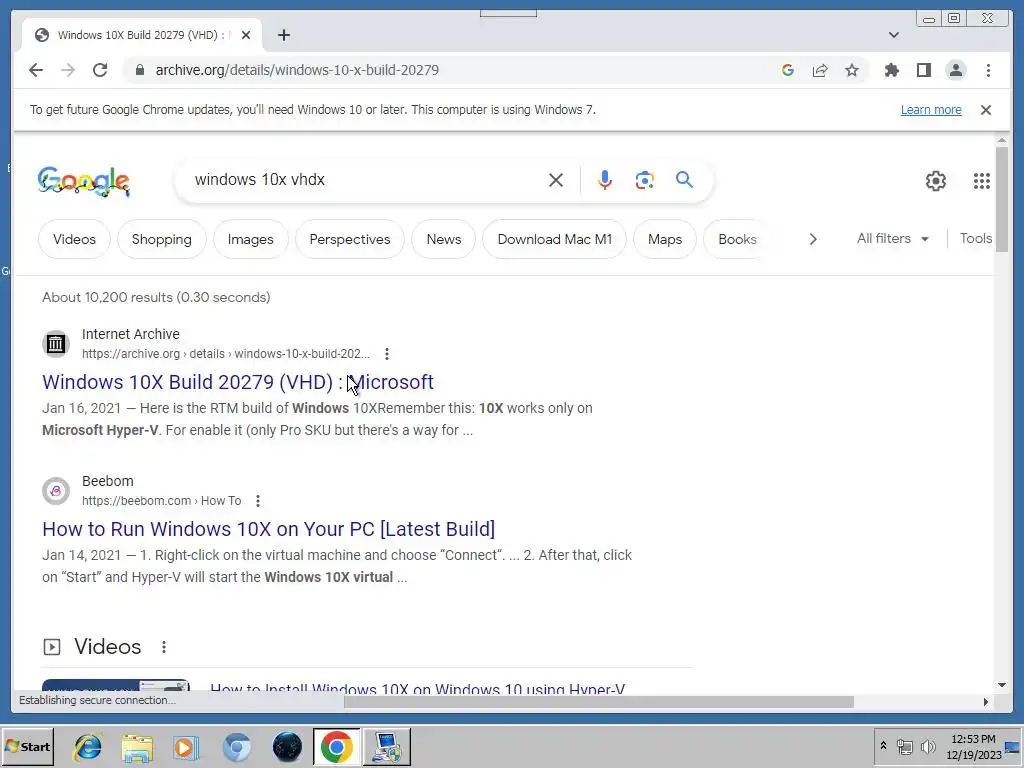Share this page via the share icon
Image resolution: width=1024 pixels, height=768 pixels.
pos(820,70)
